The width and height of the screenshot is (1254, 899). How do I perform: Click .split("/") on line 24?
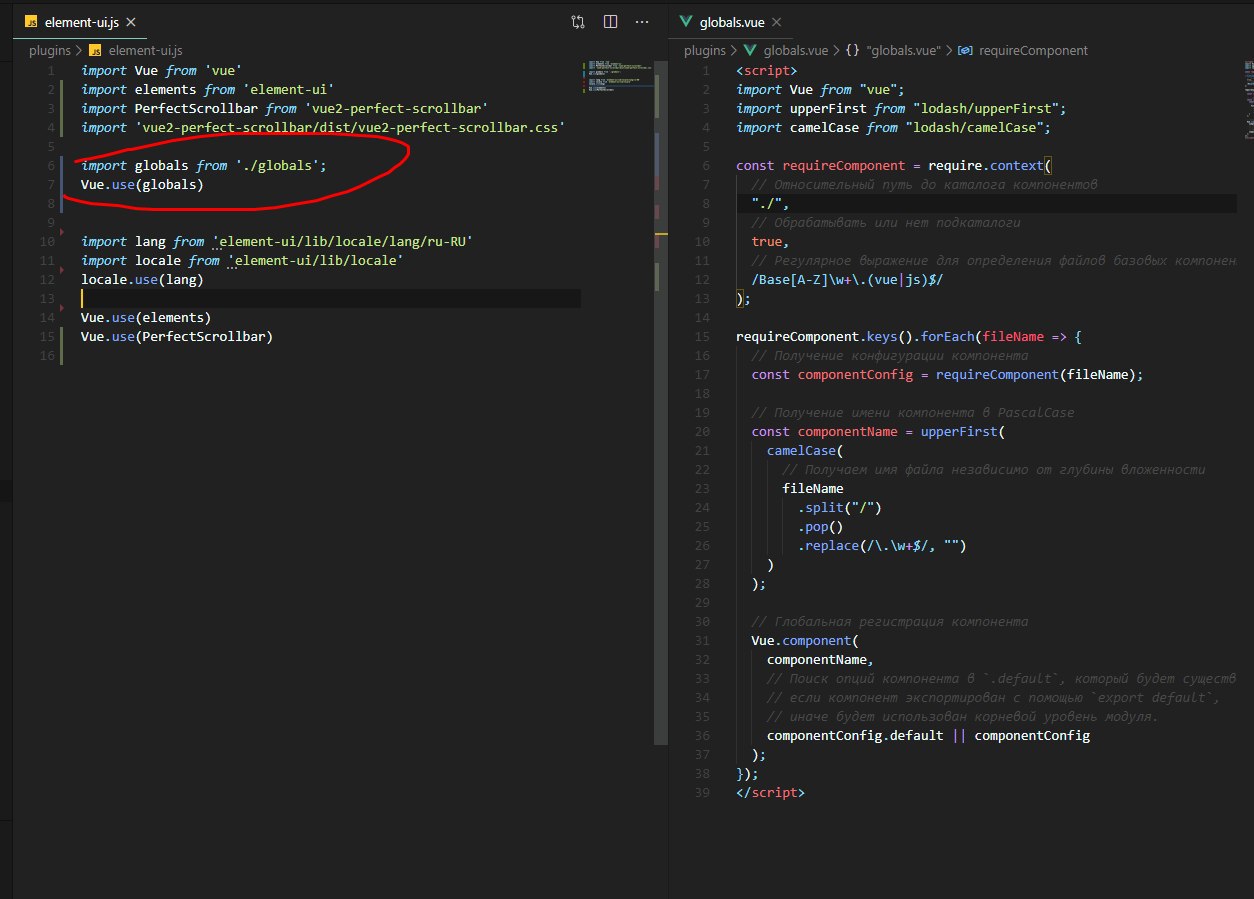(x=839, y=507)
